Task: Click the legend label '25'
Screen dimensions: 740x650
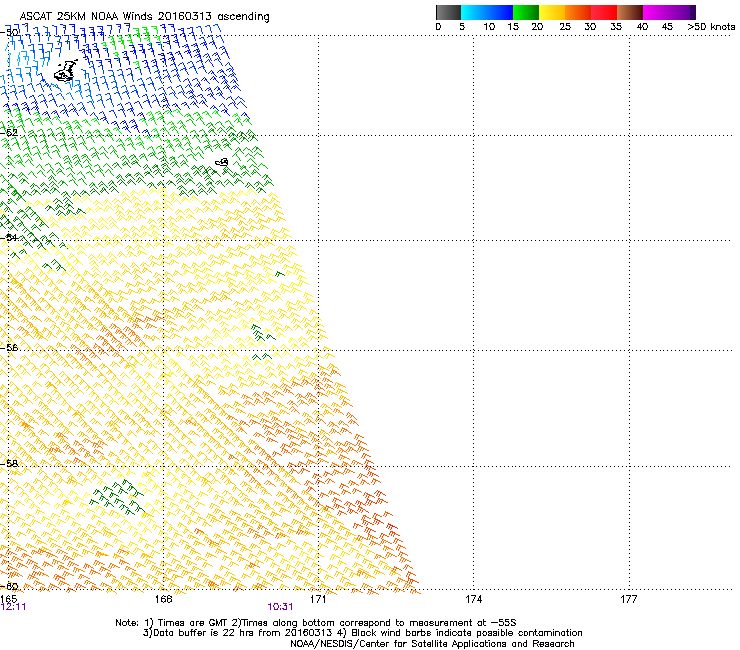Action: [x=565, y=27]
